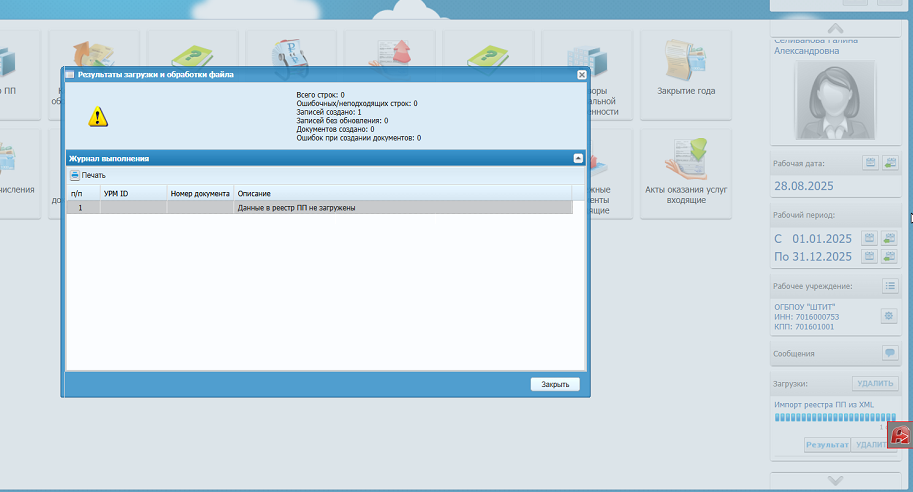Open messages via Сообщения speech bubble icon
This screenshot has height=492, width=913.
click(x=890, y=353)
